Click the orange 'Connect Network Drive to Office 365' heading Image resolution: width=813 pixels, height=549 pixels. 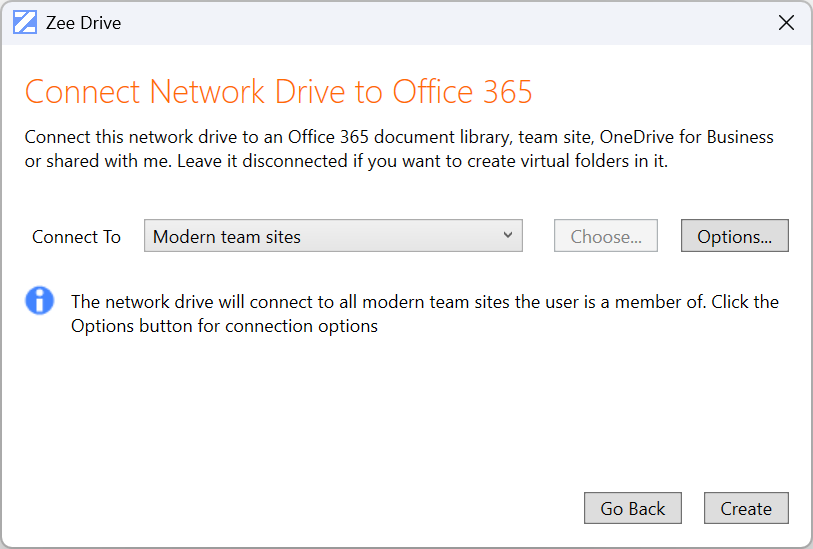278,92
